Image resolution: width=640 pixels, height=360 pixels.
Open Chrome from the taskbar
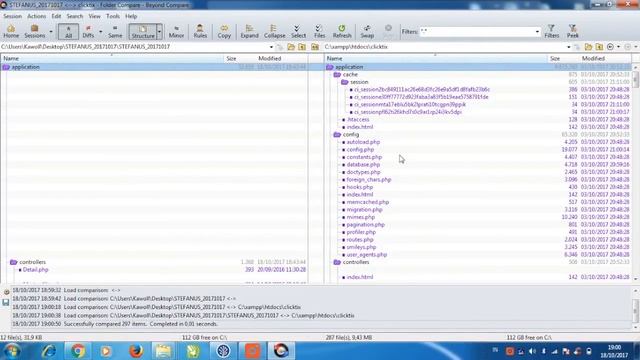coord(78,351)
